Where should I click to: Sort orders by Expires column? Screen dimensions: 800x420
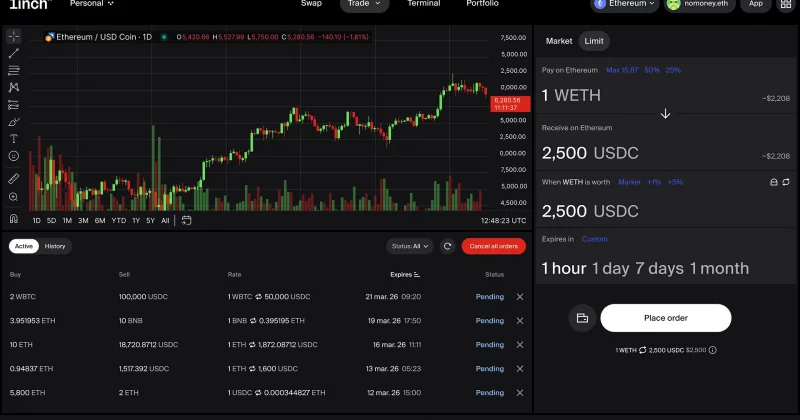click(x=405, y=275)
